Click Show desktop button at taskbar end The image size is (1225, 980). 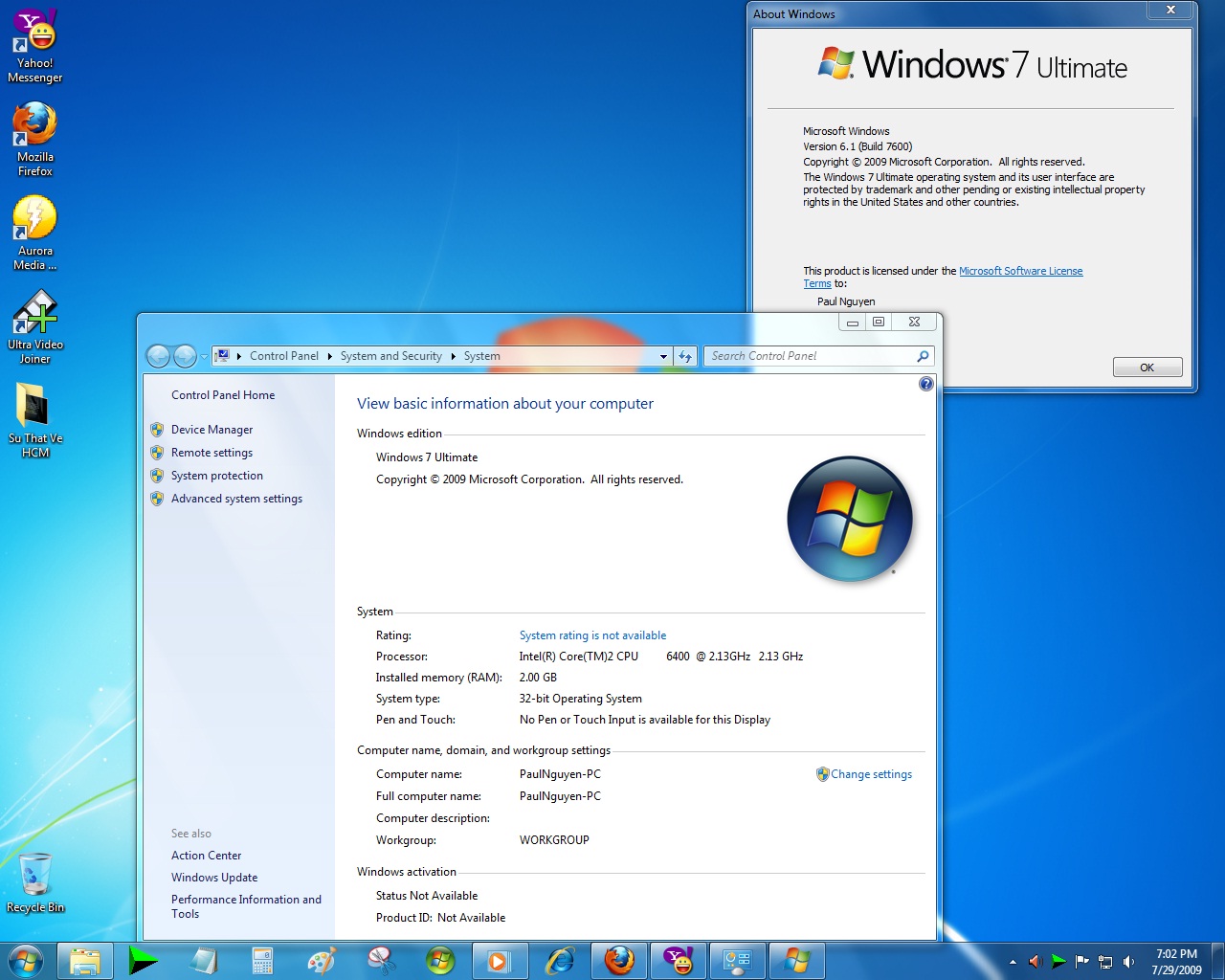tap(1217, 961)
